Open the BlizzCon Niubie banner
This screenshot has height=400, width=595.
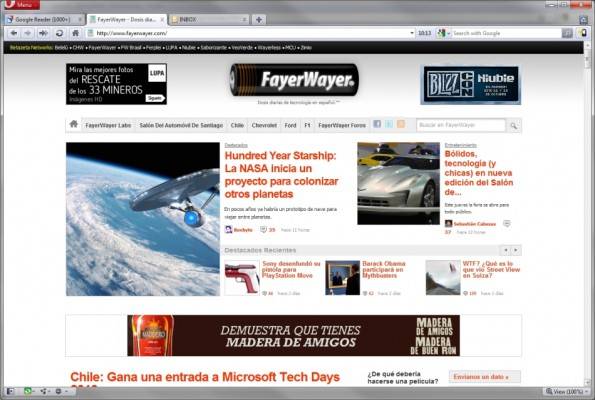[471, 84]
